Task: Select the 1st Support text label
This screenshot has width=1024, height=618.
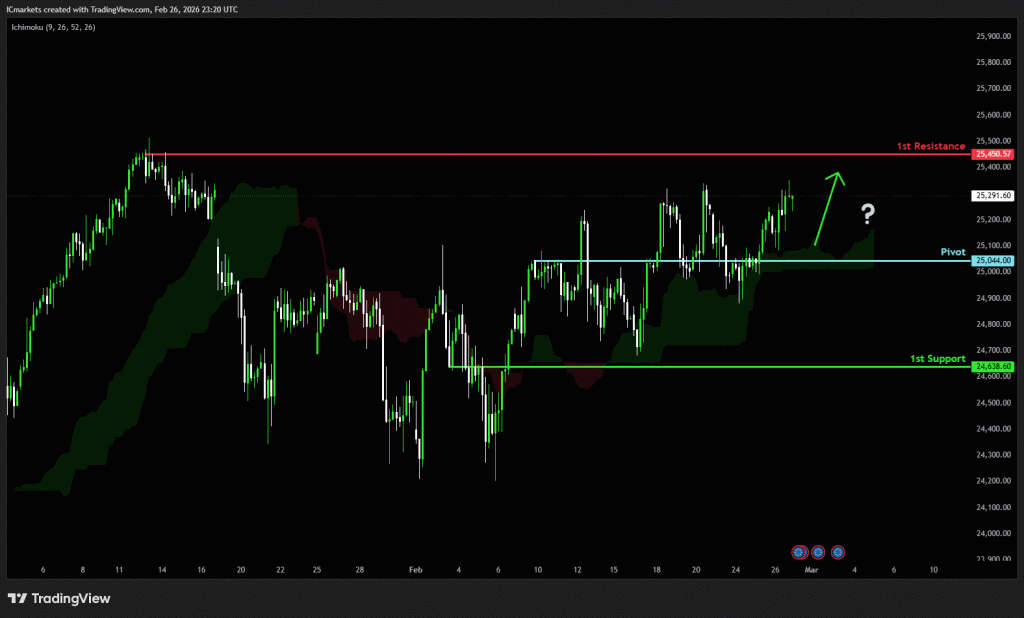Action: [937, 358]
